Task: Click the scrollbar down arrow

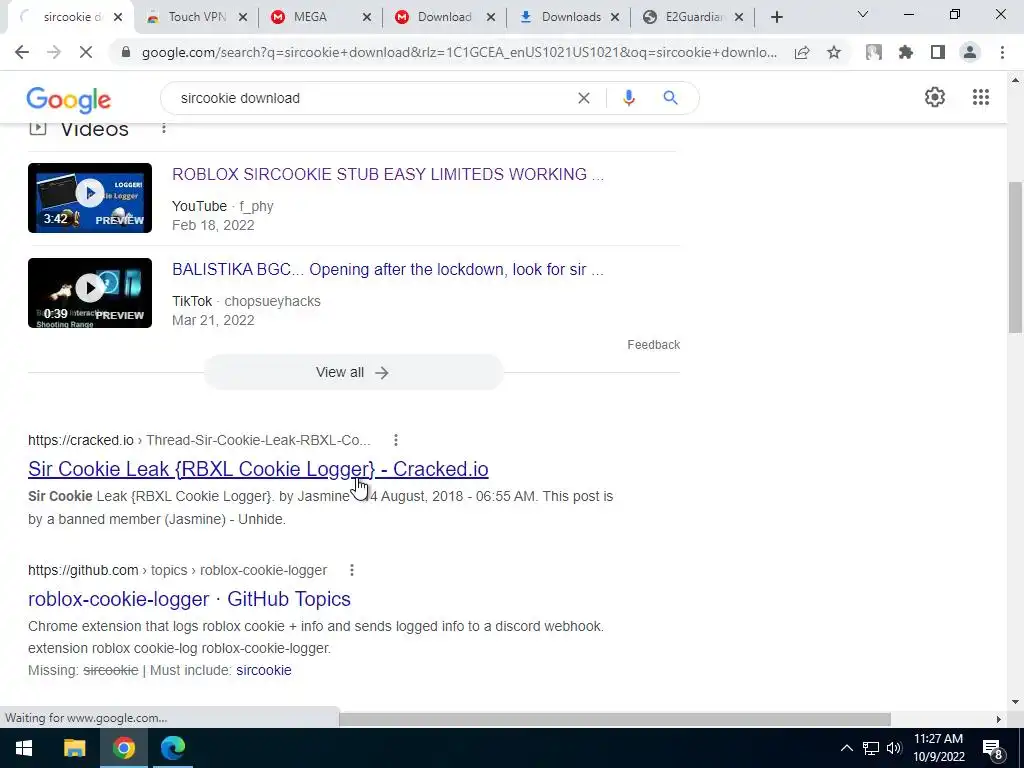Action: pyautogui.click(x=1015, y=703)
